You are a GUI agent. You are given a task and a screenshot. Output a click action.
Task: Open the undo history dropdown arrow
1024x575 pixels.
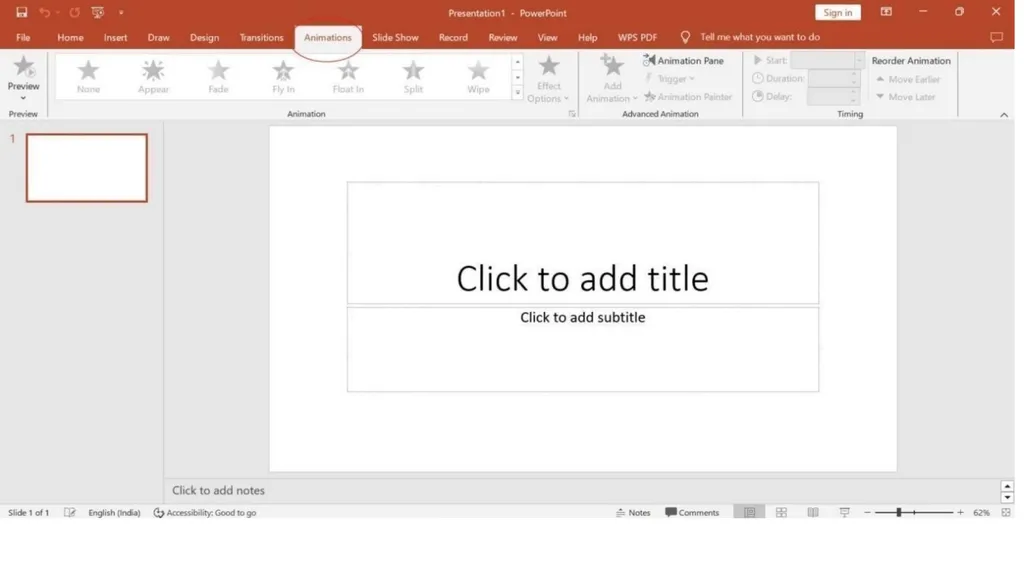coord(57,12)
